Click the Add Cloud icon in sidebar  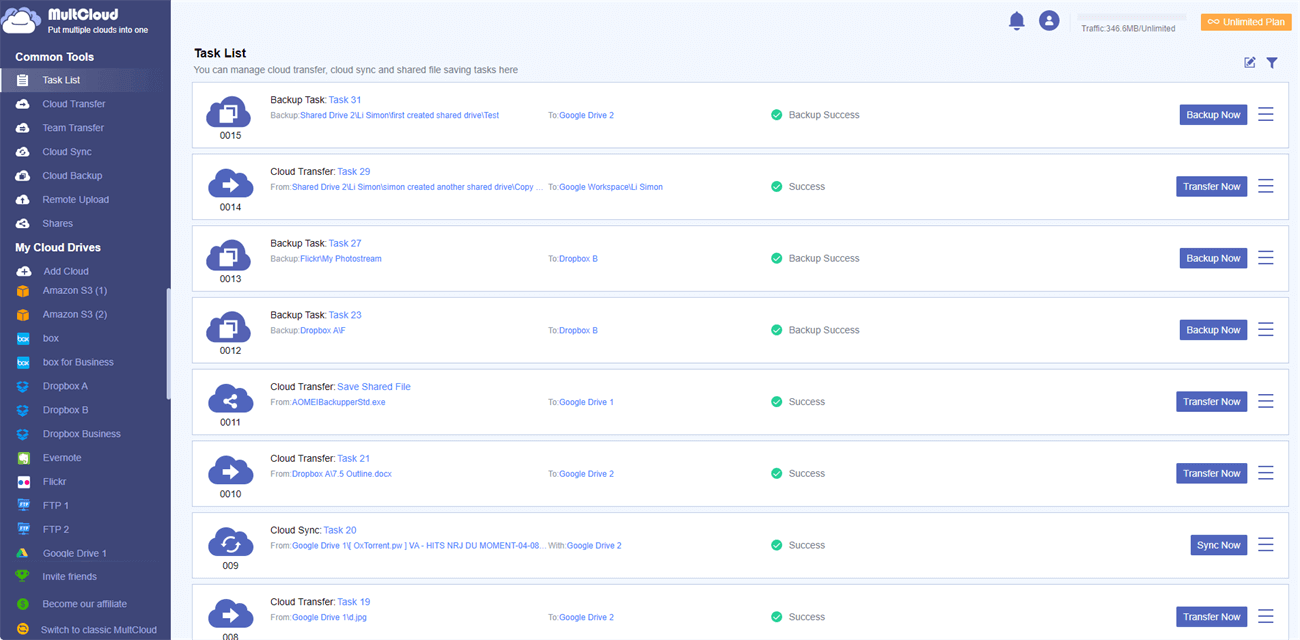pyautogui.click(x=23, y=271)
